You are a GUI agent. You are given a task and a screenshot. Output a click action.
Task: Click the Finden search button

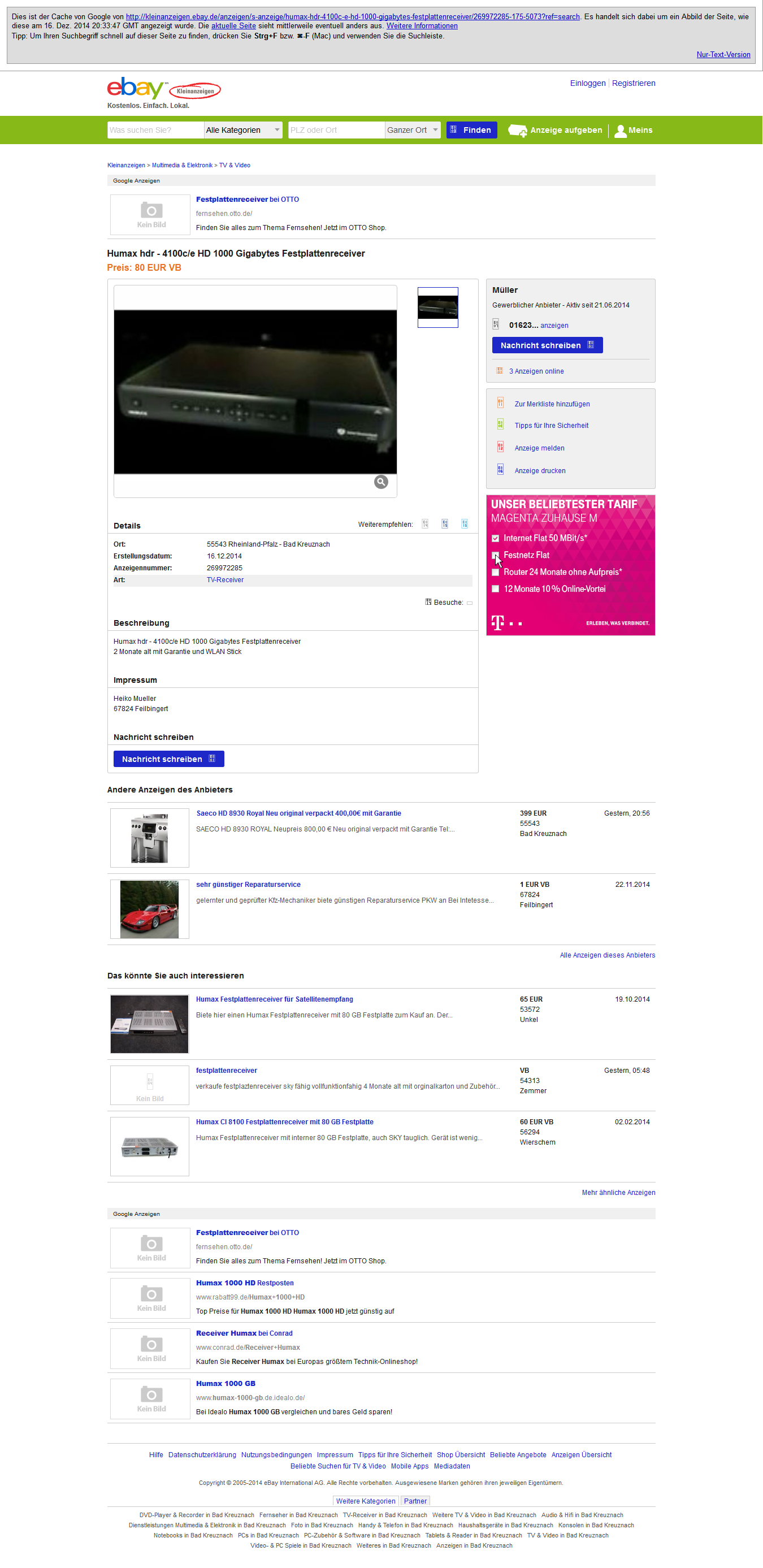pos(471,130)
